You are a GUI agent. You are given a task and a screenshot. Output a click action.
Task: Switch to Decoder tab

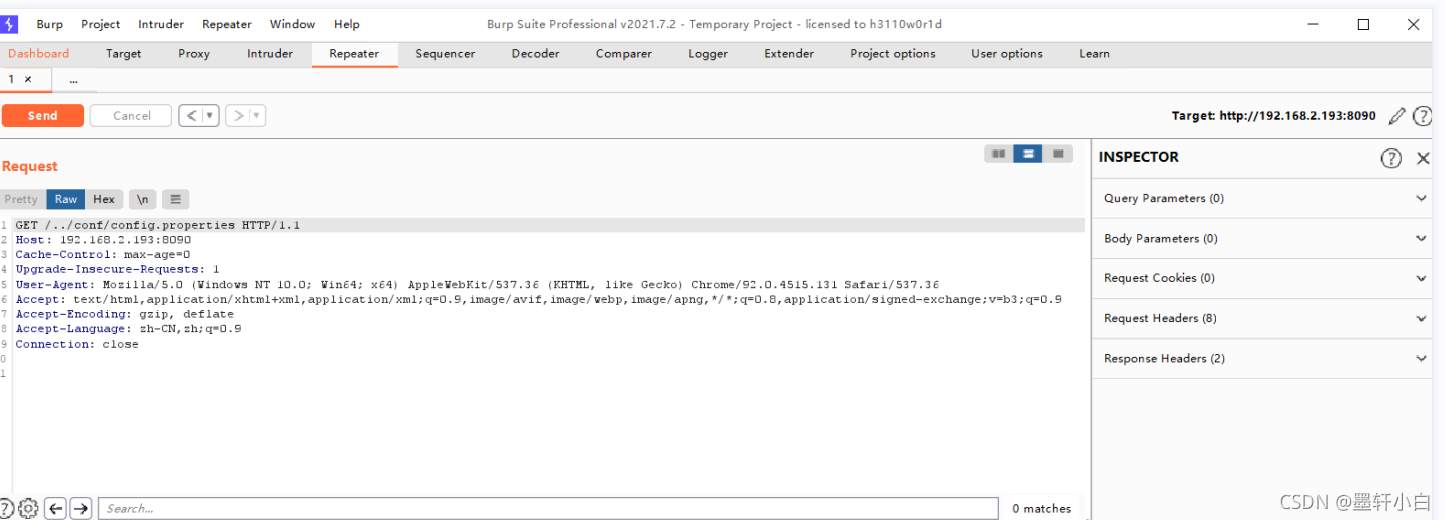[x=535, y=54]
